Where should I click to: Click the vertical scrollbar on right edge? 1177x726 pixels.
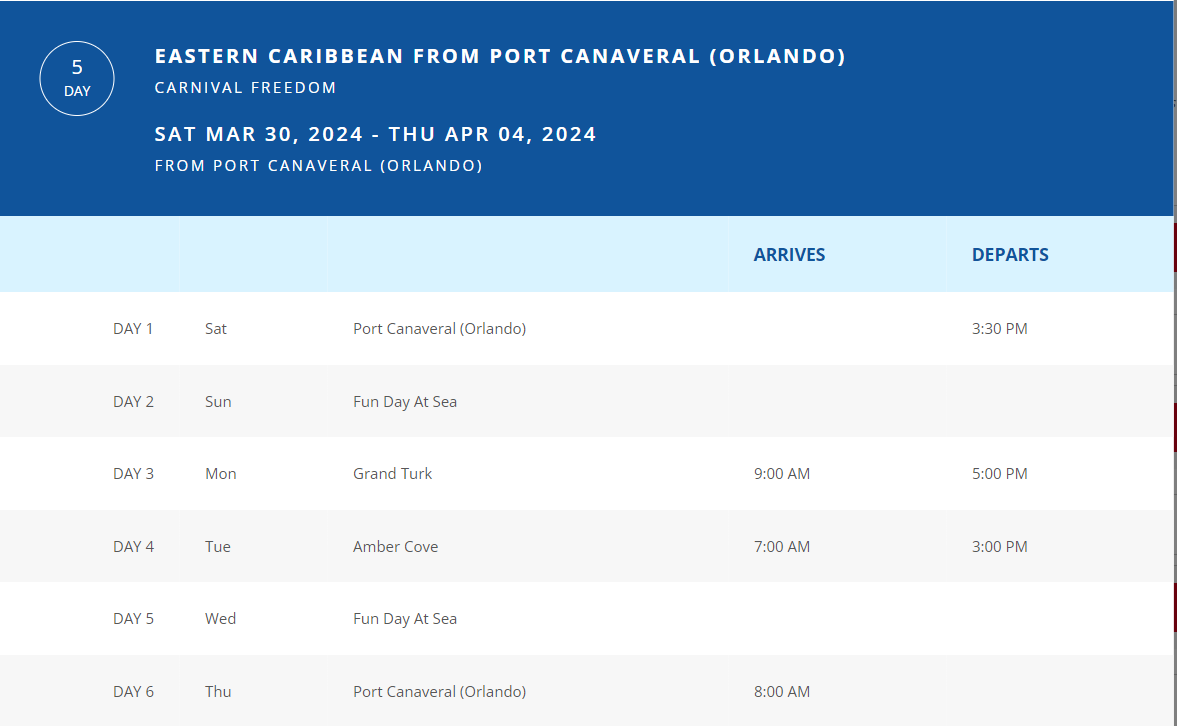click(x=1175, y=363)
